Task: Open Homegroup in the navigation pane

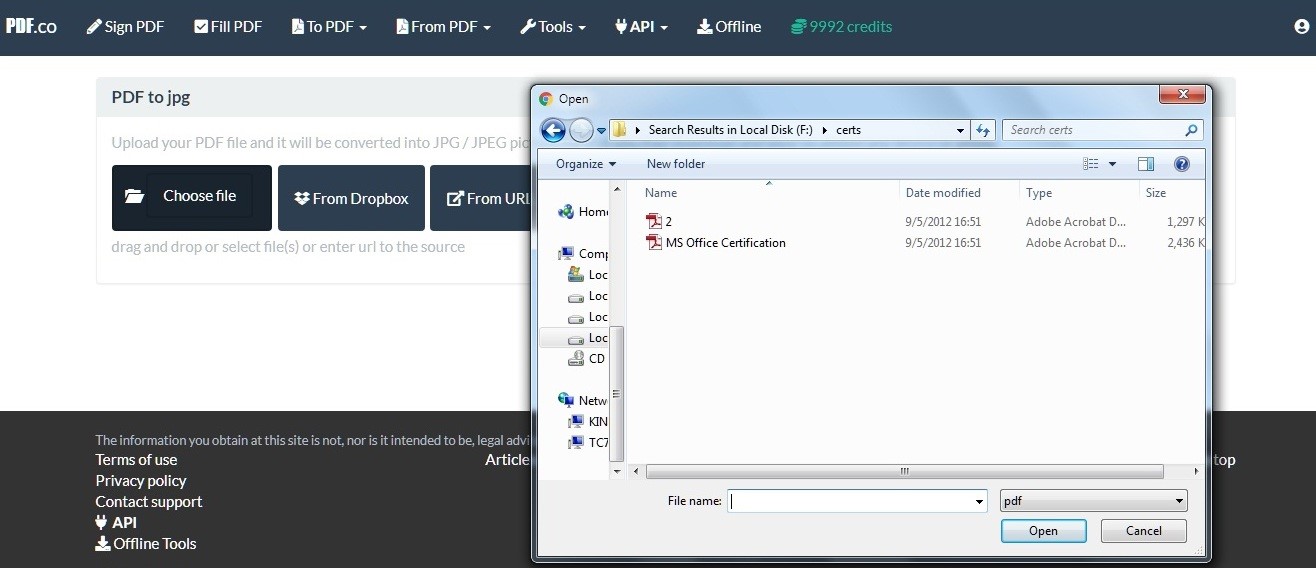Action: (583, 212)
